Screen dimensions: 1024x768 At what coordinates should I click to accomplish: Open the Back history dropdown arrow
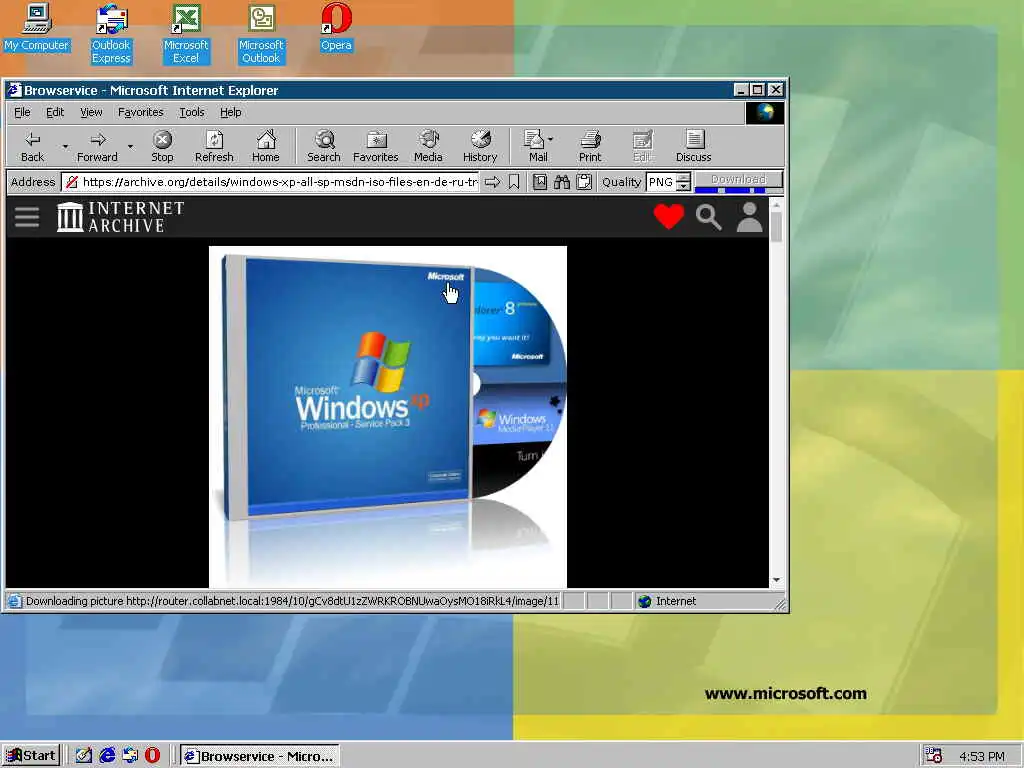[65, 146]
